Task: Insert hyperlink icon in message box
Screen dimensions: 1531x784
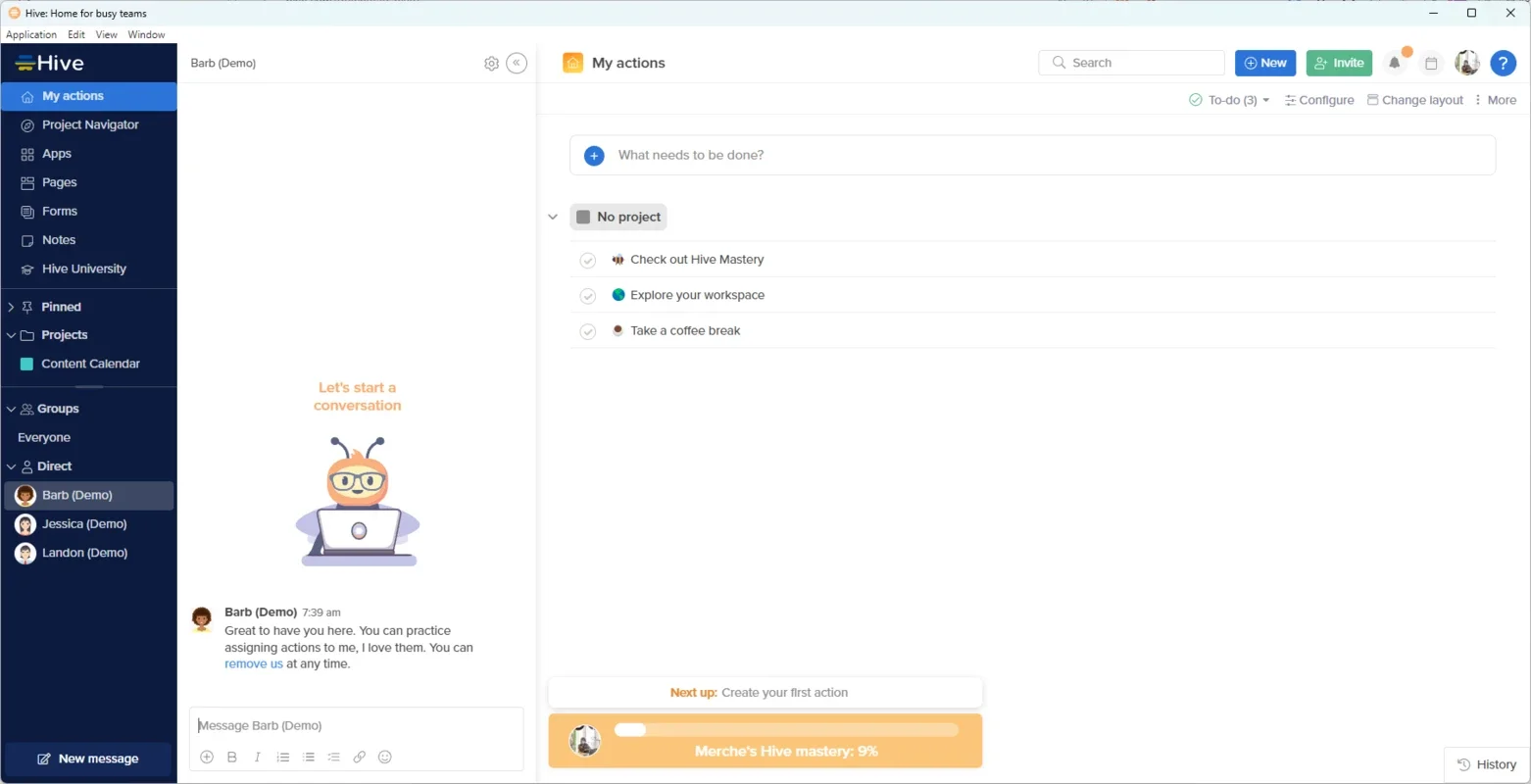Action: [x=360, y=757]
